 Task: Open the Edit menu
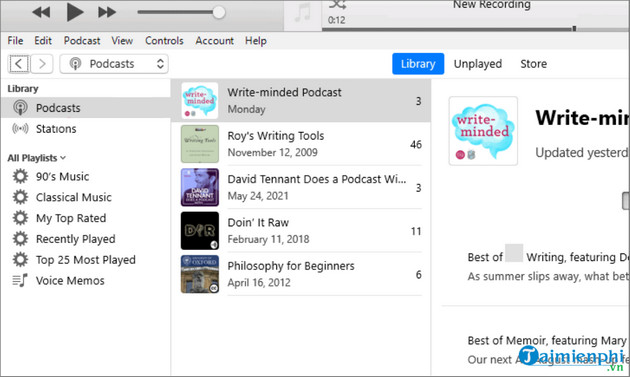click(43, 41)
